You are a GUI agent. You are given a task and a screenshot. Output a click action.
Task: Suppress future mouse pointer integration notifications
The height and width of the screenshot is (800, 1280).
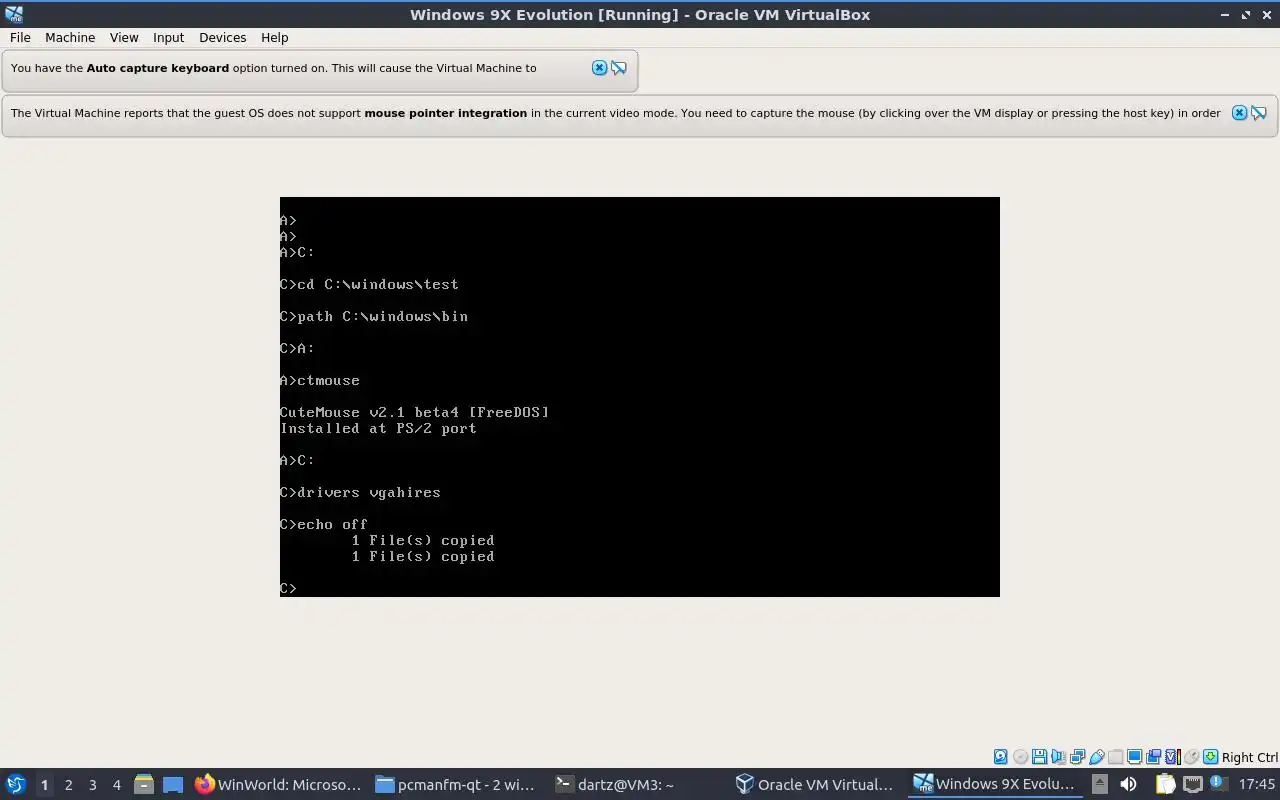click(1259, 113)
